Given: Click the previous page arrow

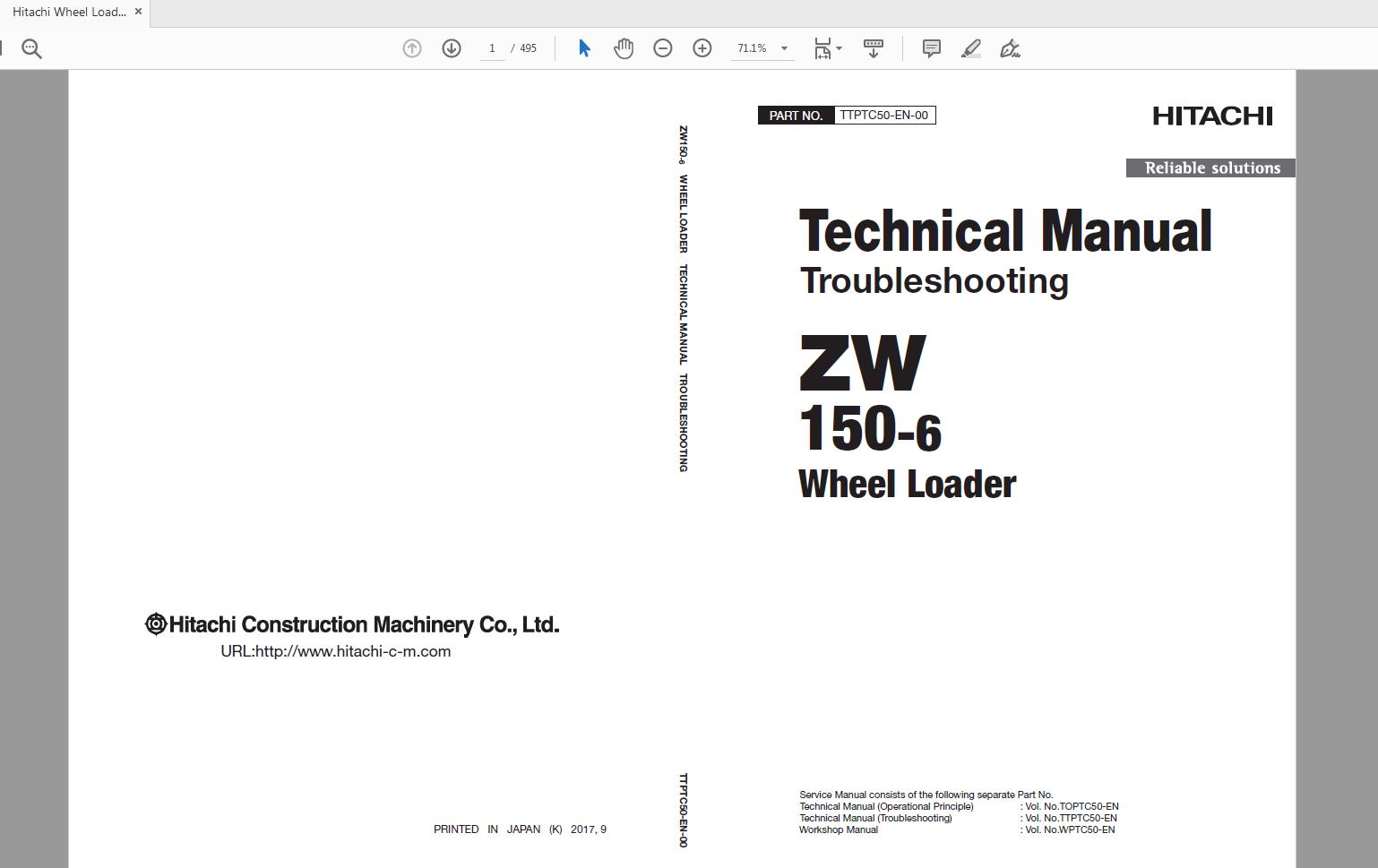Looking at the screenshot, I should click(x=412, y=48).
